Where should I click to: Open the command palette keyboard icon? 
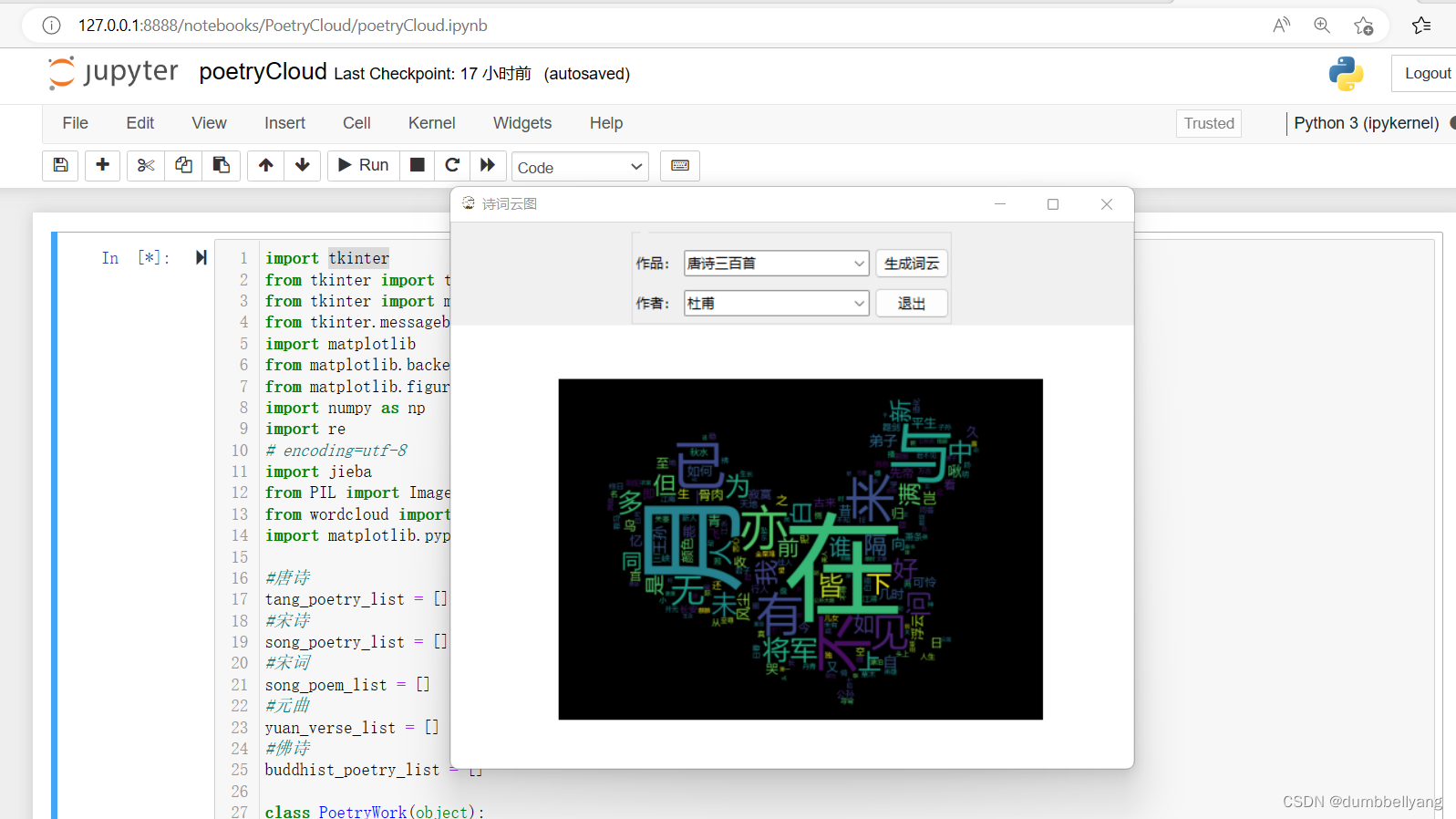click(x=679, y=165)
